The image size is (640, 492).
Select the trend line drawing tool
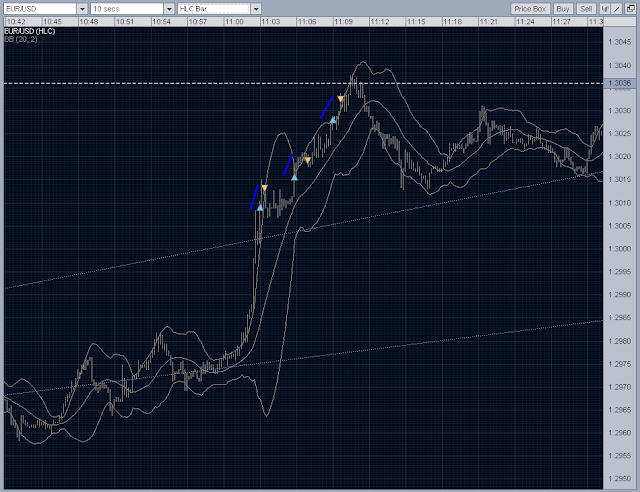click(617, 9)
